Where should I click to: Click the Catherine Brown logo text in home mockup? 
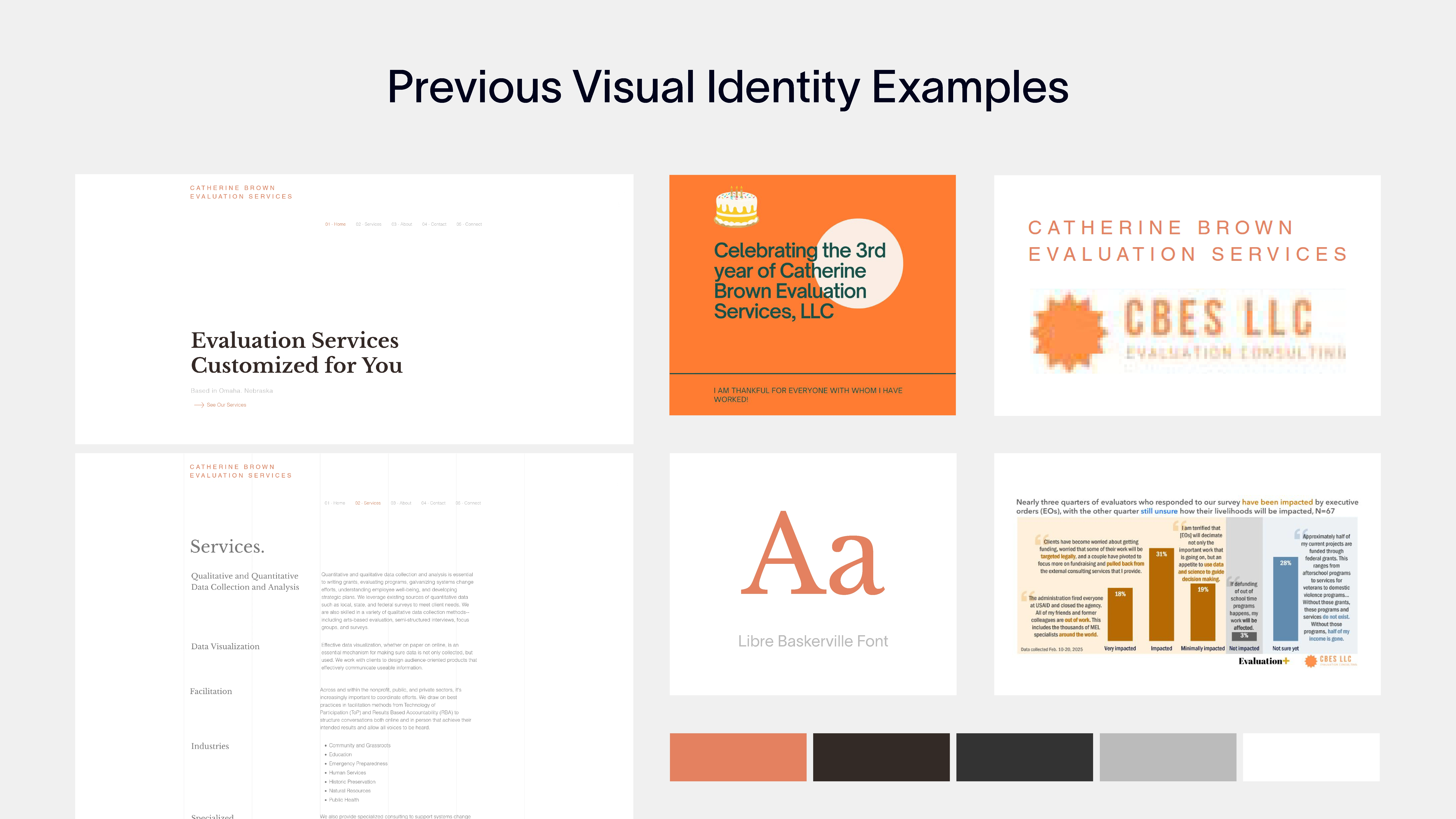[x=241, y=192]
